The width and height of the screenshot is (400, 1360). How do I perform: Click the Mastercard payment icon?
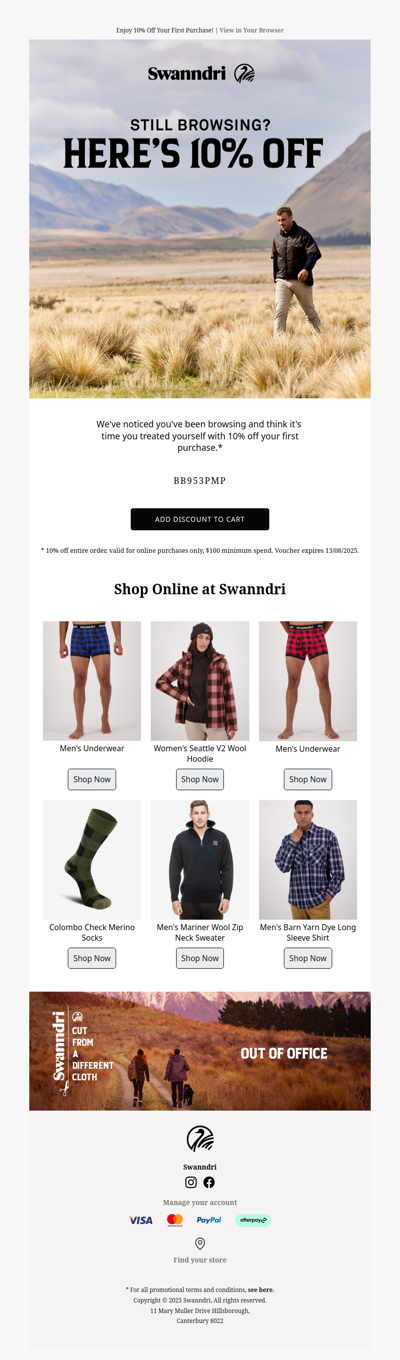click(x=175, y=1220)
